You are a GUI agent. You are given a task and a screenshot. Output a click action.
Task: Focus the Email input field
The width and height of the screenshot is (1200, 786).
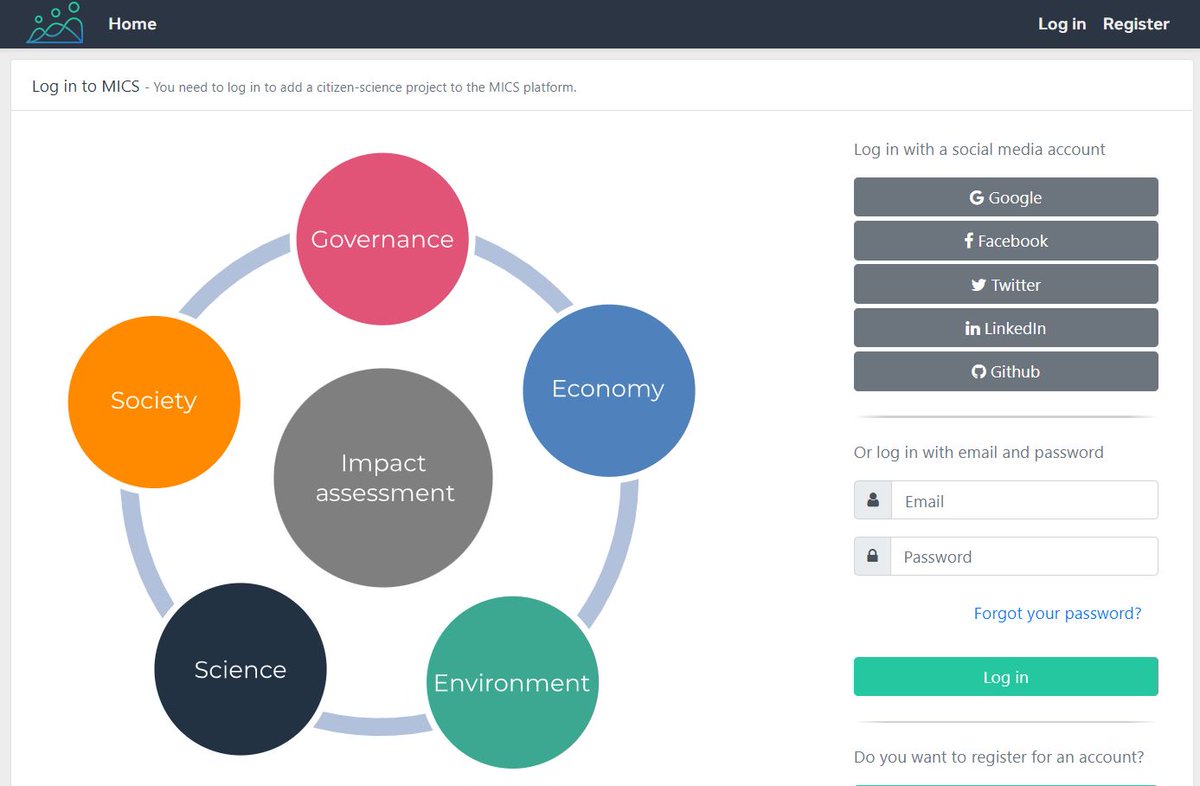click(x=1024, y=501)
